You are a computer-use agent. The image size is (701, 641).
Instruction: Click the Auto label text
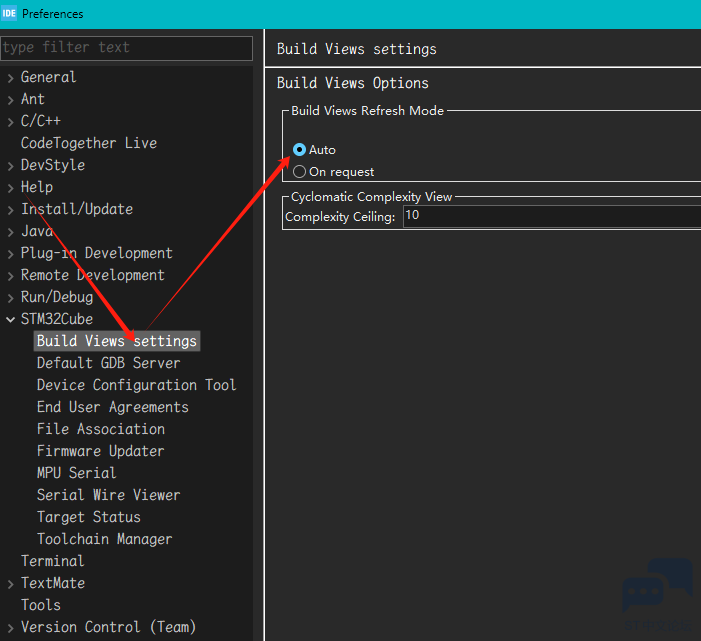(322, 150)
